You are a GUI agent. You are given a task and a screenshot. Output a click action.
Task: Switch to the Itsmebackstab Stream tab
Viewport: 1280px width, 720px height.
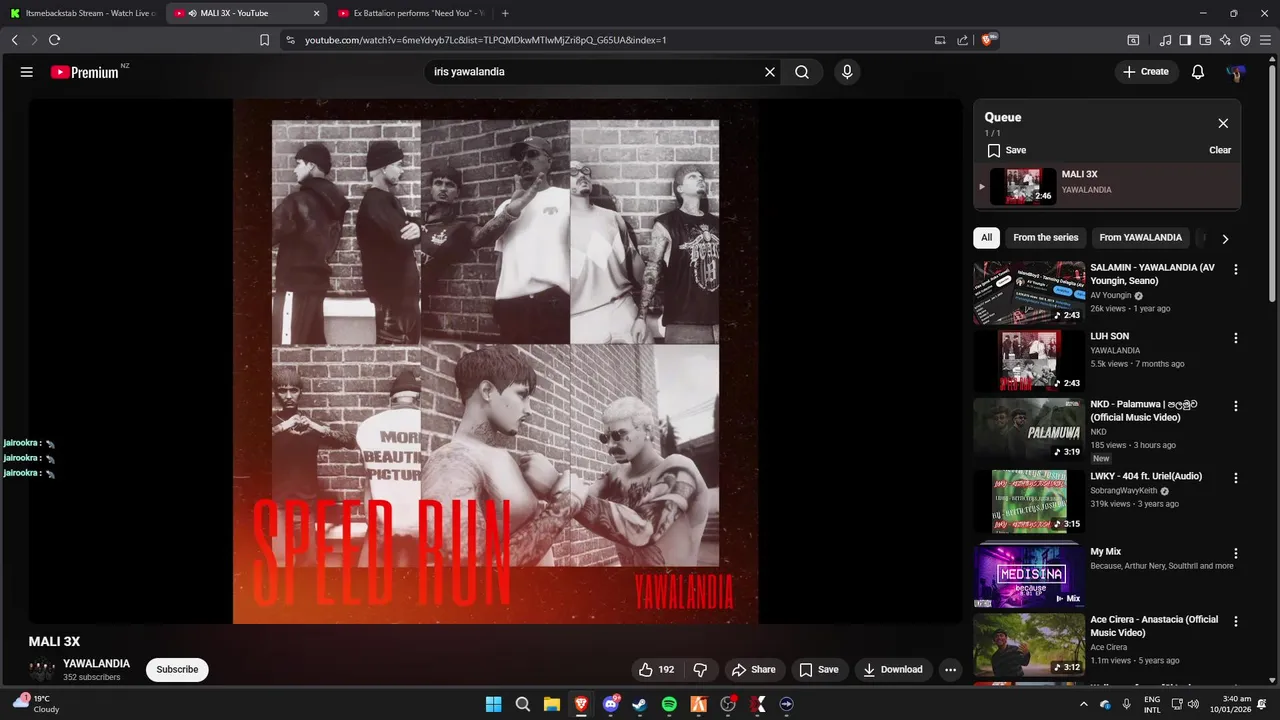pyautogui.click(x=82, y=13)
